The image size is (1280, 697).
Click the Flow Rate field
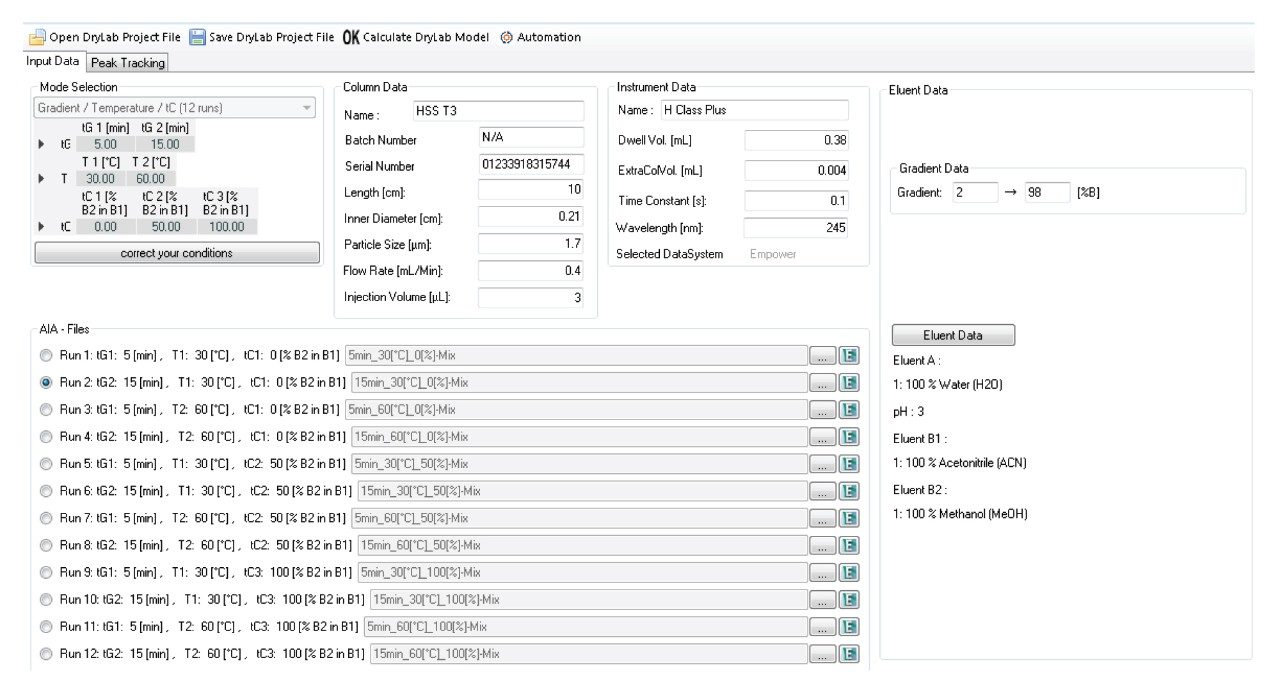click(531, 270)
